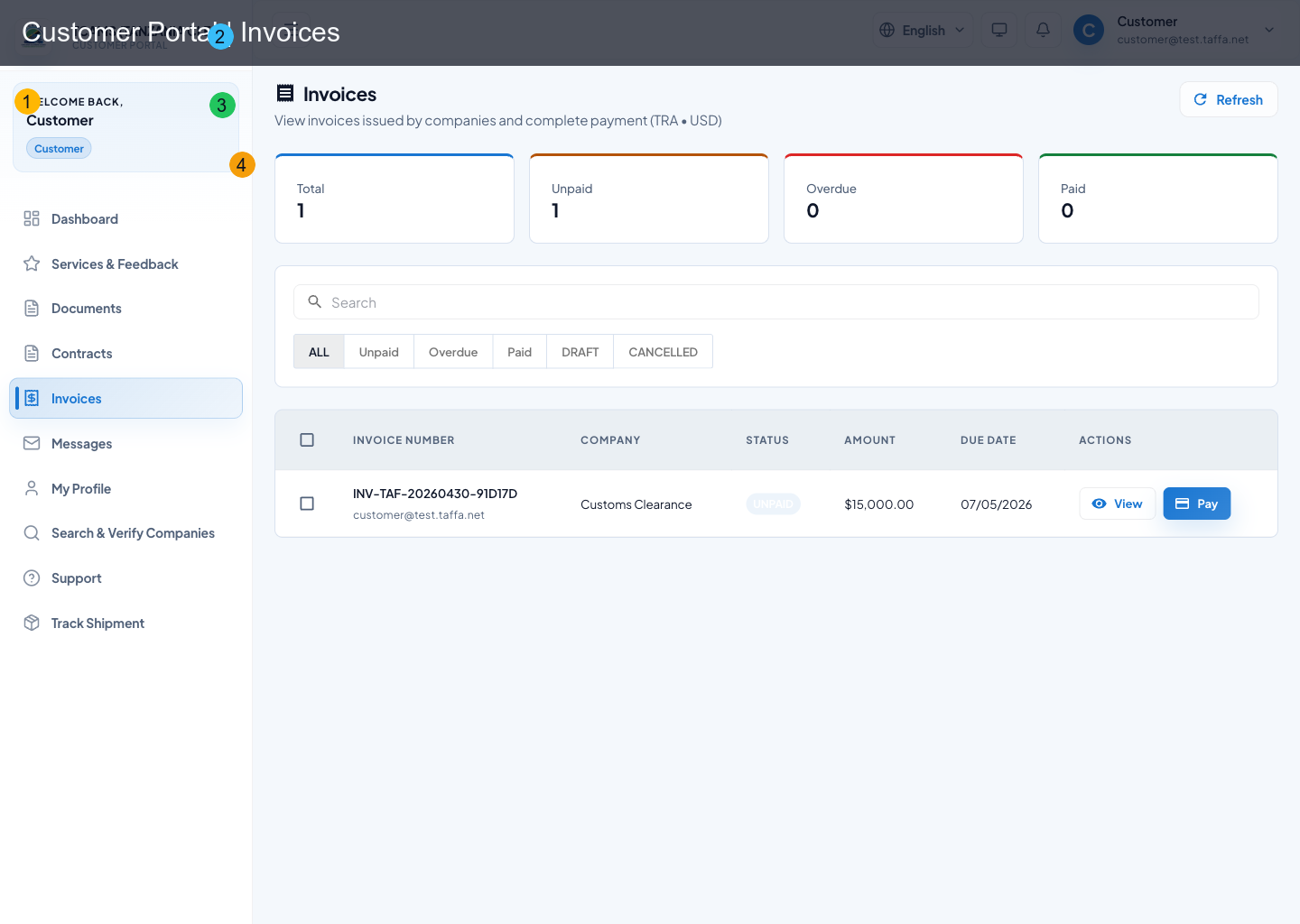Filter by CANCELLED tab

point(664,352)
